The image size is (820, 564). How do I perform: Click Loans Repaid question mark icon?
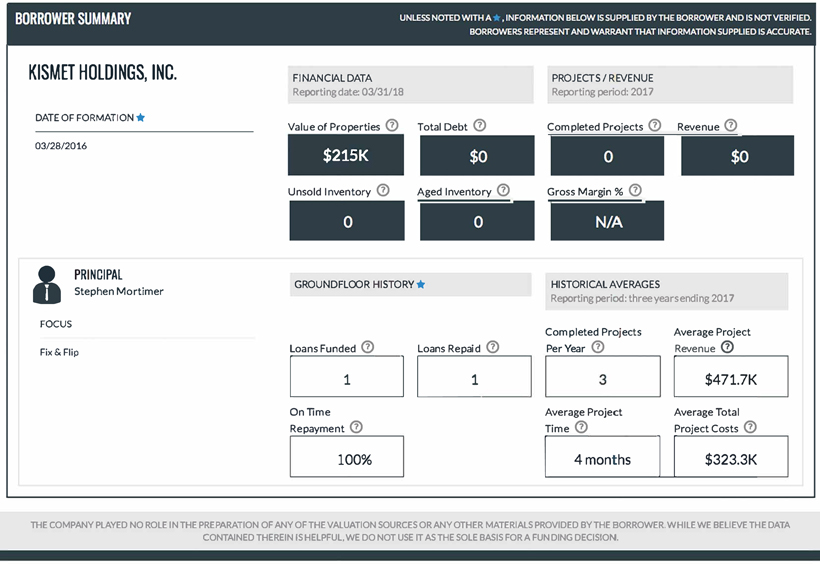(x=492, y=348)
